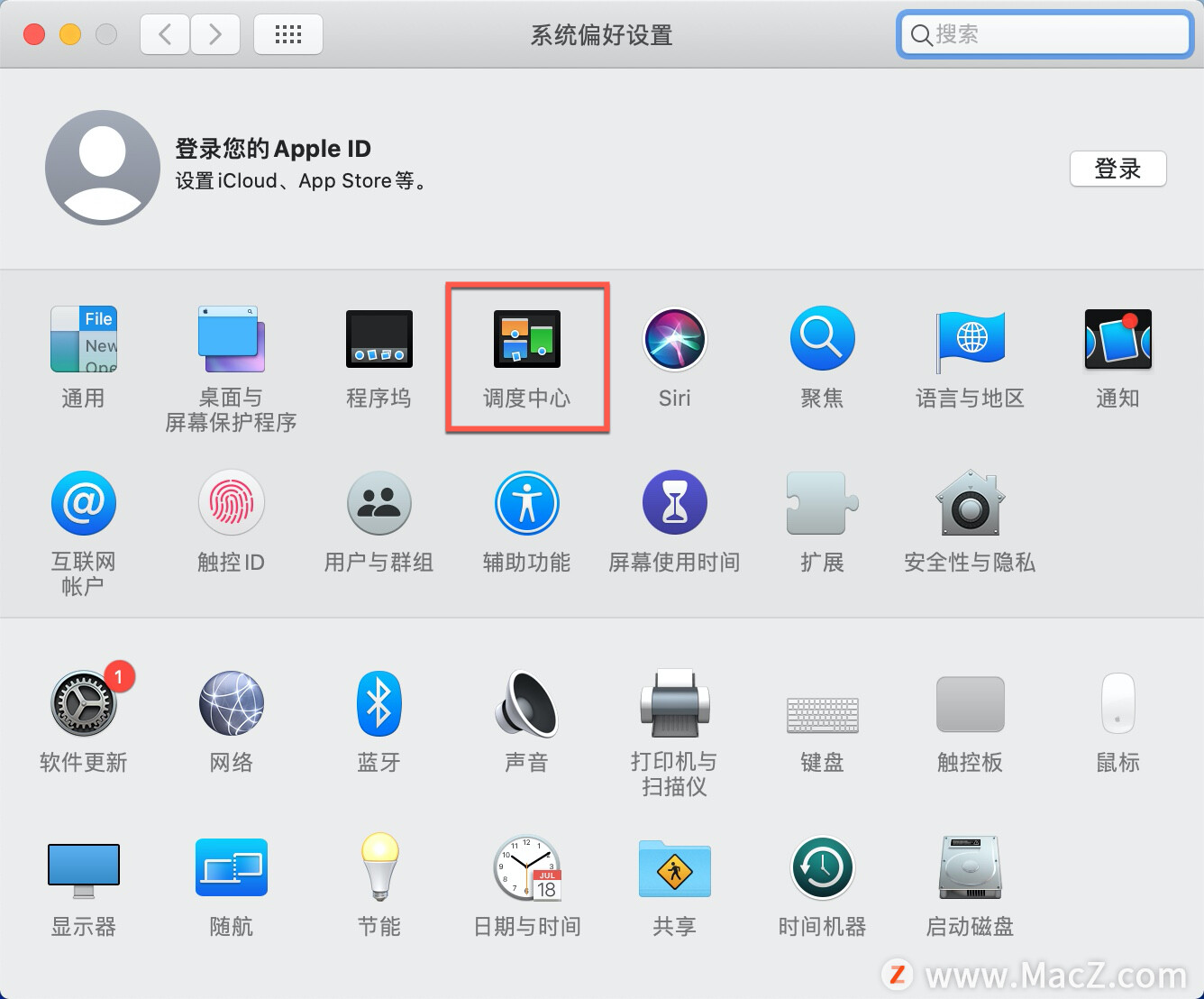The height and width of the screenshot is (999, 1204).
Task: Click the 登录 sign-in button
Action: [x=1117, y=169]
